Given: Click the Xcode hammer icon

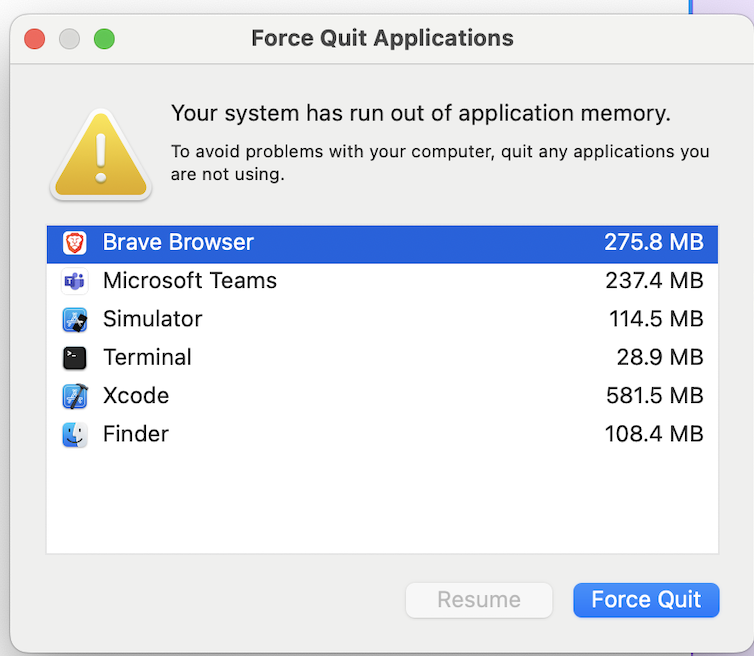Looking at the screenshot, I should click(75, 396).
